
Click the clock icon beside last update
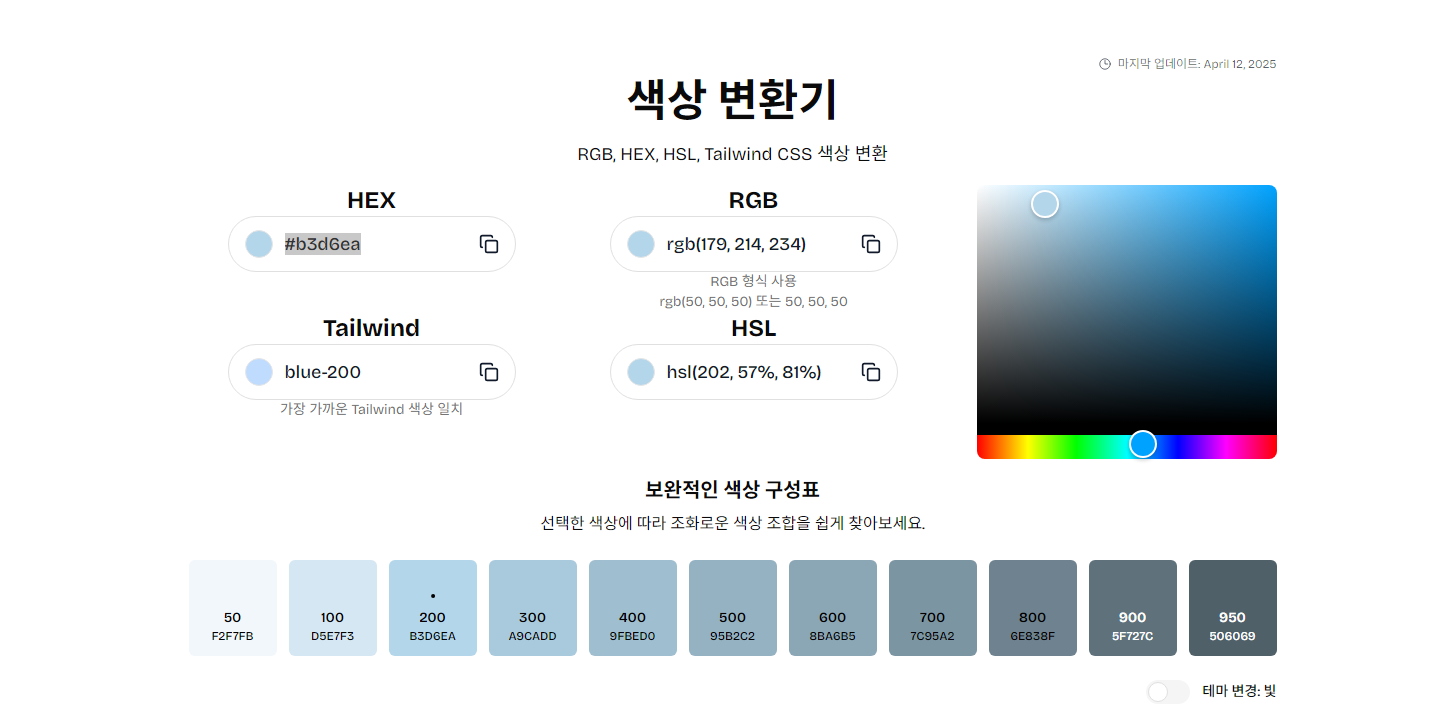point(1105,64)
